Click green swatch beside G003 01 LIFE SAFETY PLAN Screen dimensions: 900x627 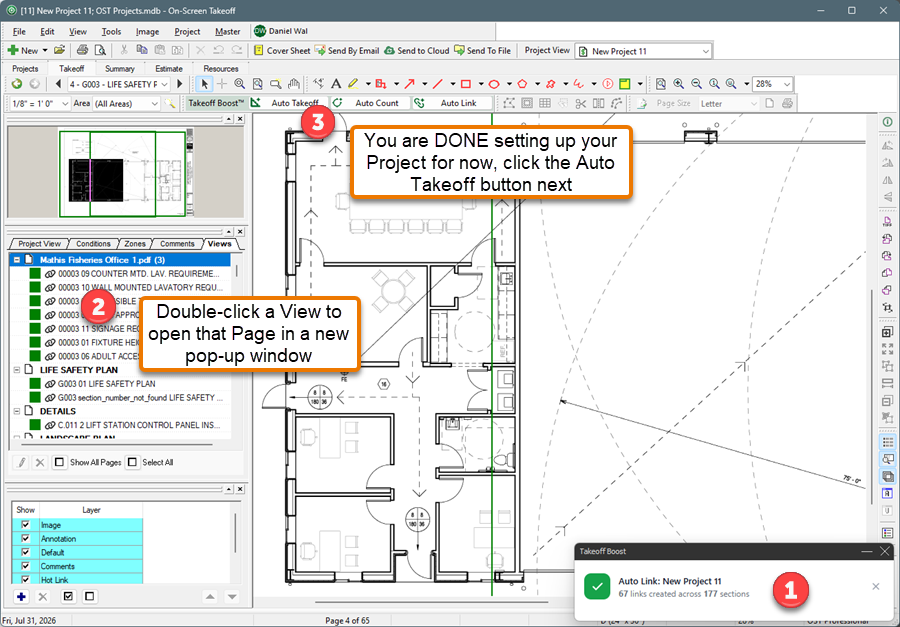pos(35,384)
